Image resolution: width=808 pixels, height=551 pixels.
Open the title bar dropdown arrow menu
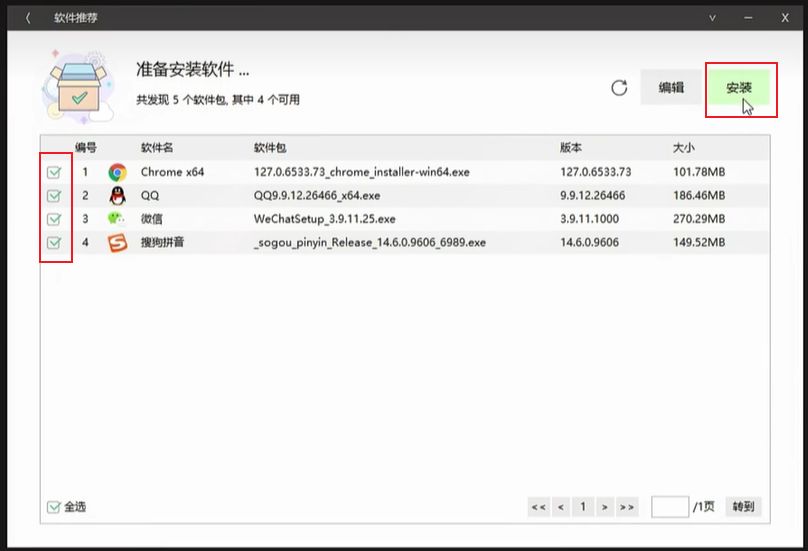pyautogui.click(x=713, y=18)
